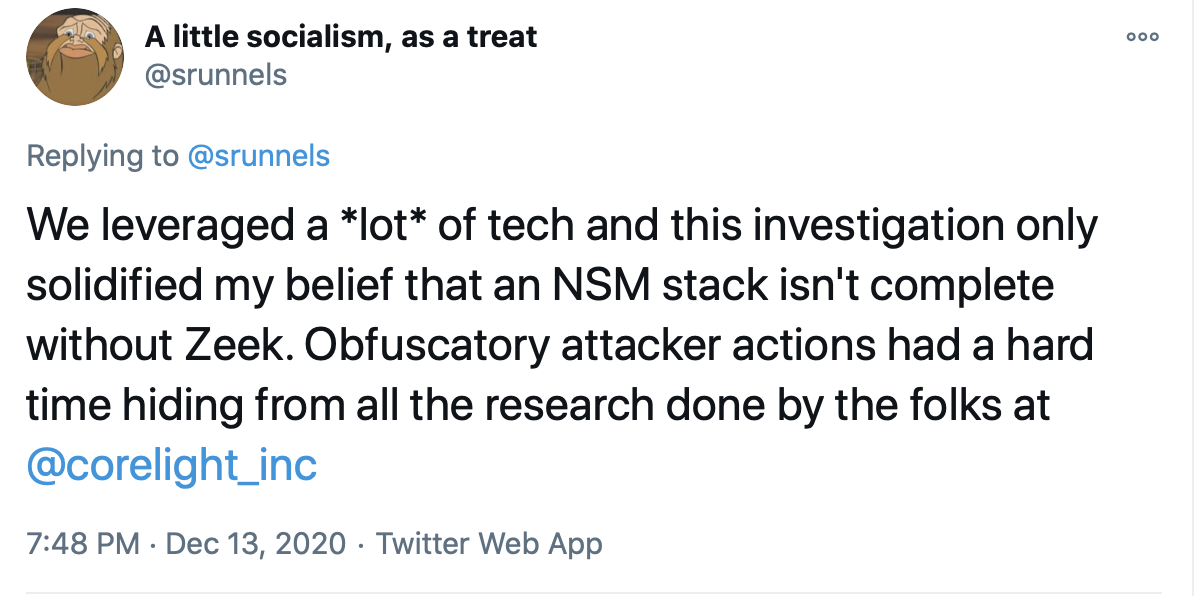Open the "A little socialism, as a treat" profile name
The image size is (1196, 596).
pyautogui.click(x=341, y=37)
